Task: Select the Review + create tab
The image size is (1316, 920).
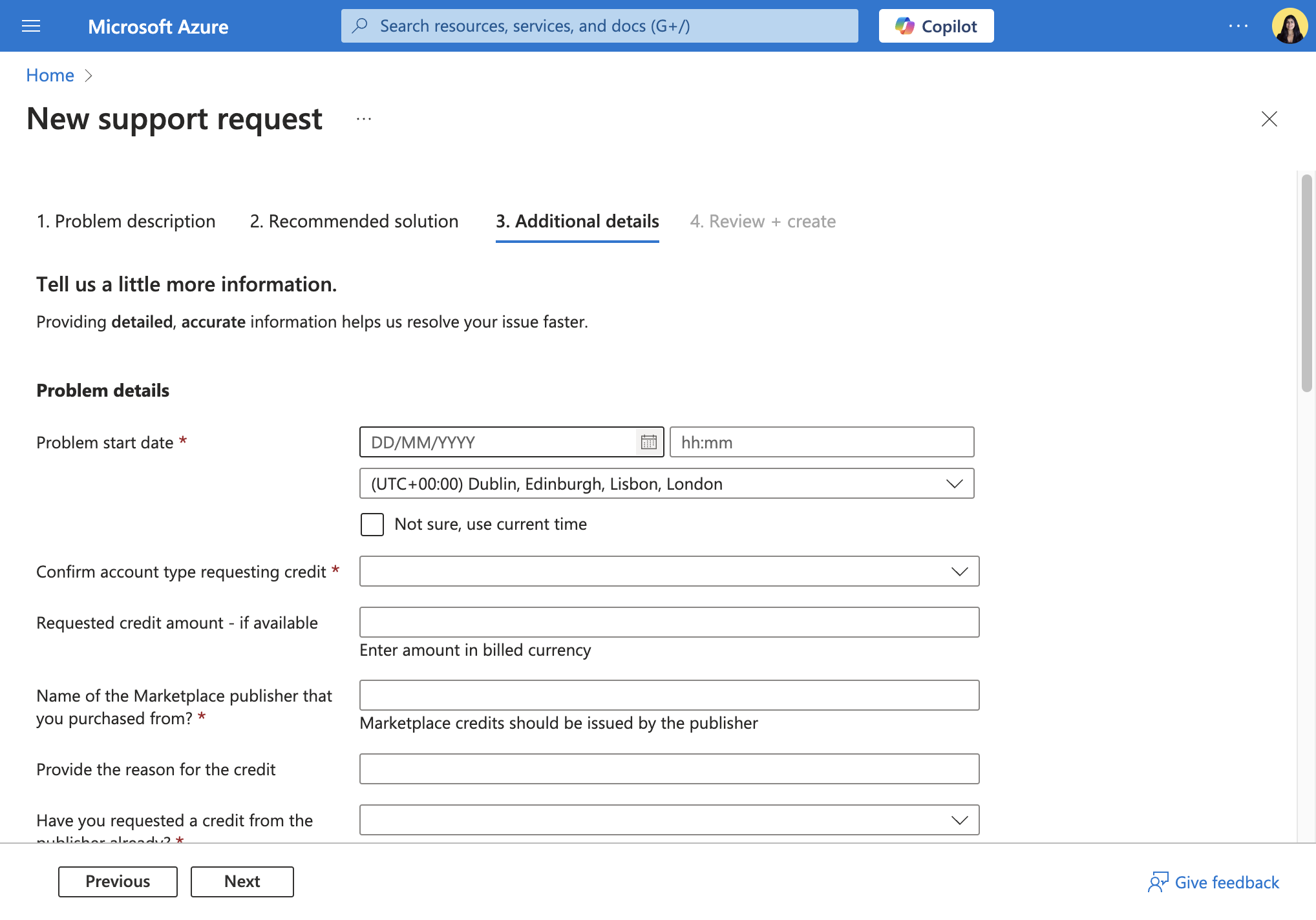Action: tap(763, 222)
